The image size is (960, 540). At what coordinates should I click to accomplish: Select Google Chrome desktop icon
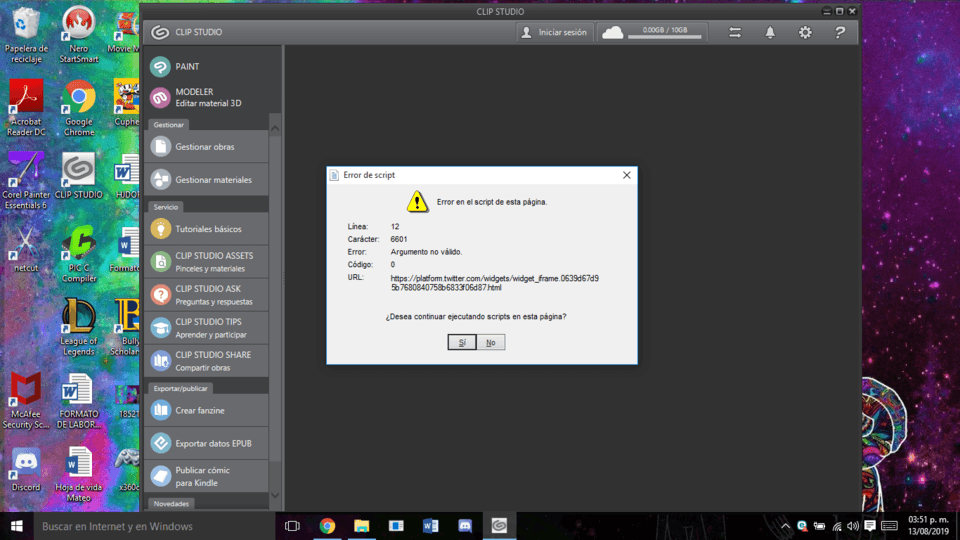[78, 108]
